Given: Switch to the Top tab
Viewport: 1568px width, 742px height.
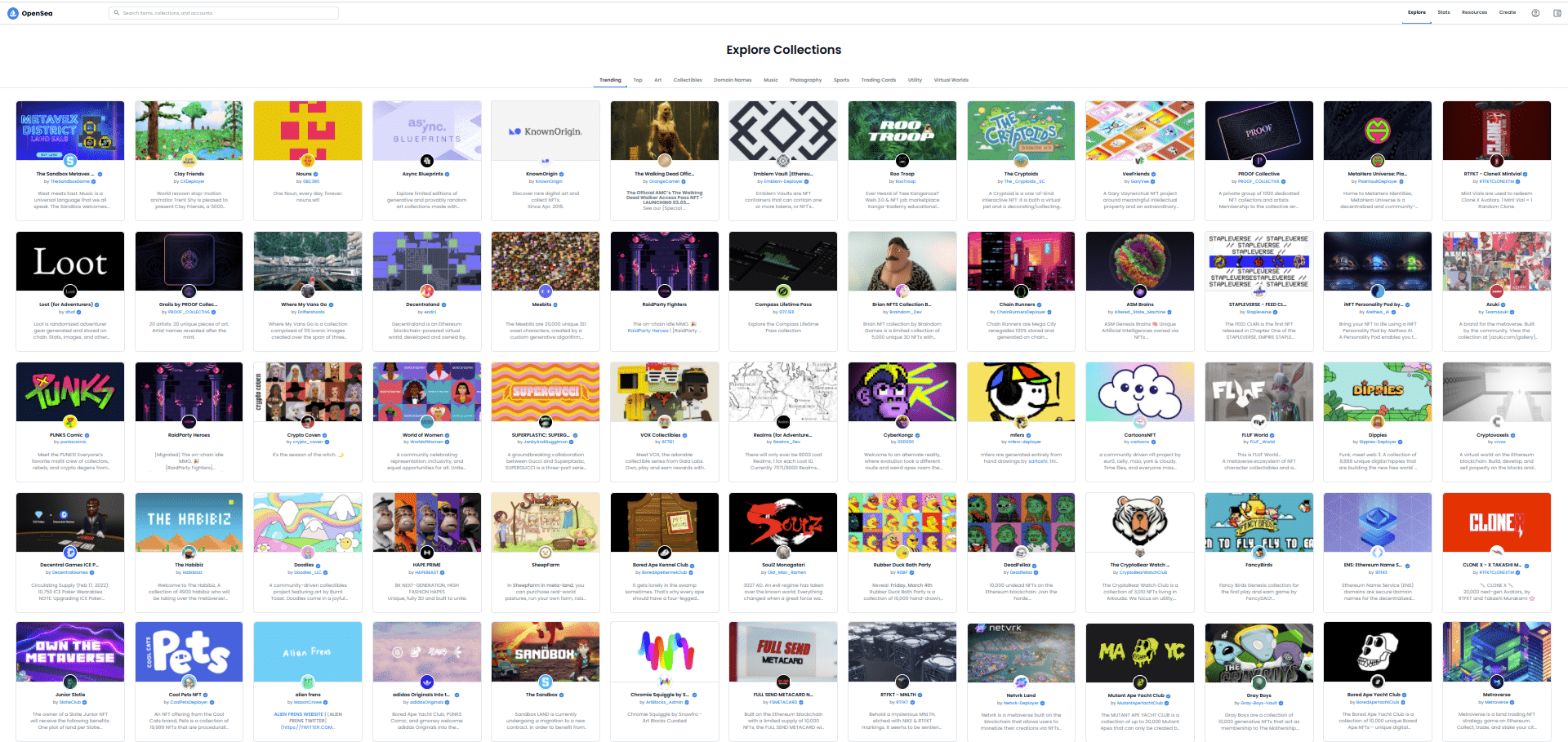Looking at the screenshot, I should 638,80.
